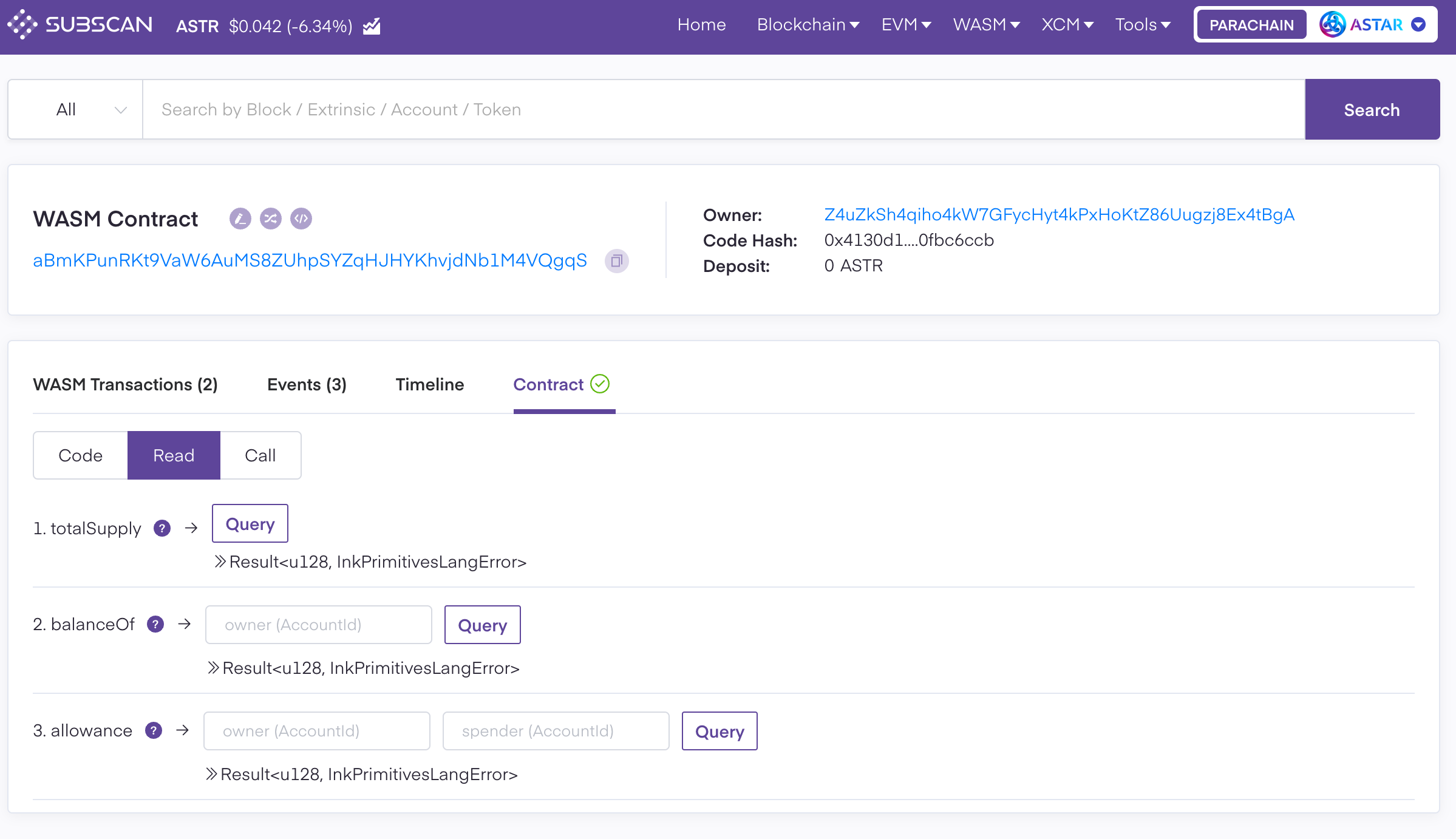Click the code brackets icon beside WASM Contract
The height and width of the screenshot is (839, 1456).
pyautogui.click(x=301, y=219)
